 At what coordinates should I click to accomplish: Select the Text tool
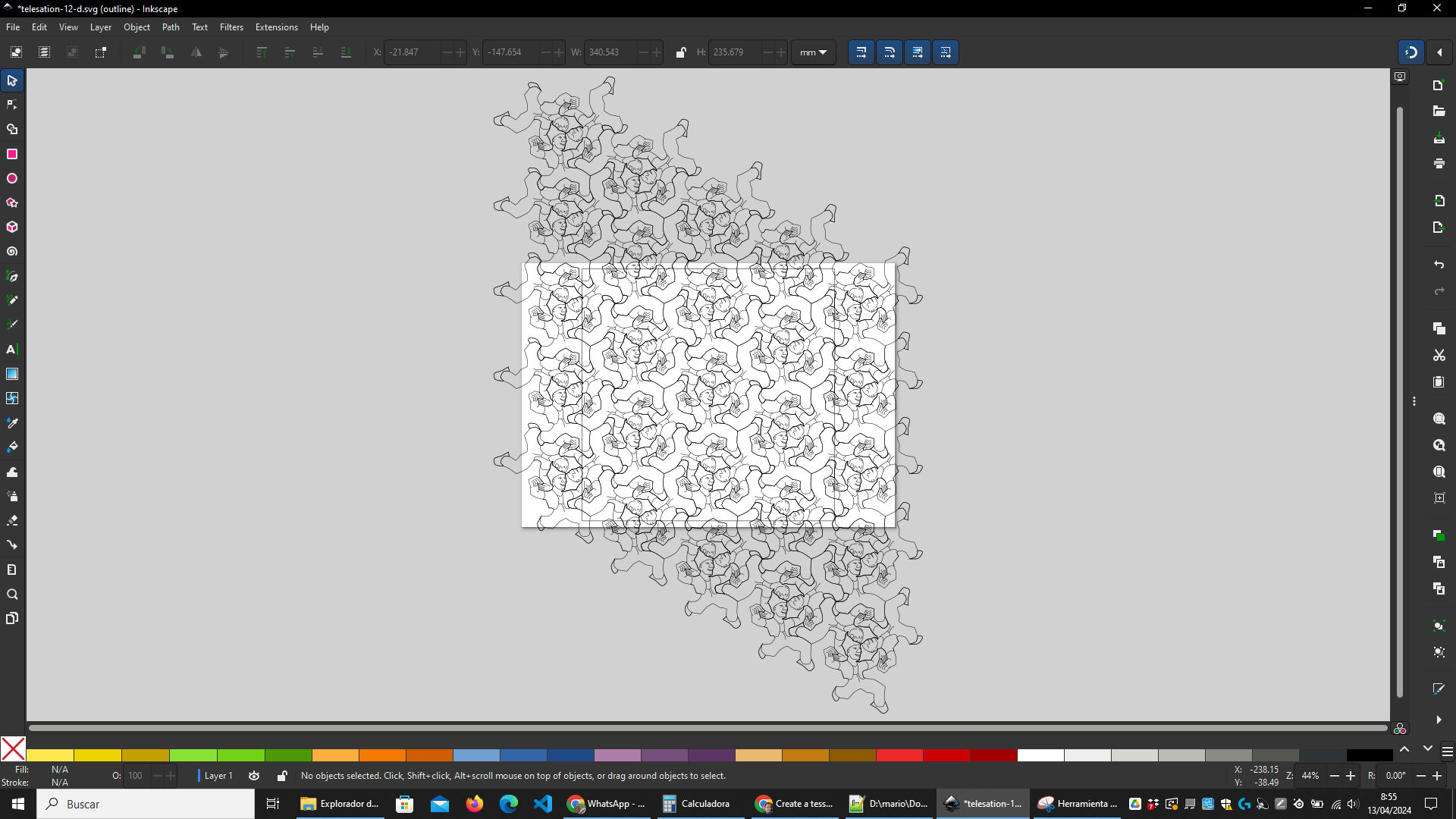coord(12,349)
